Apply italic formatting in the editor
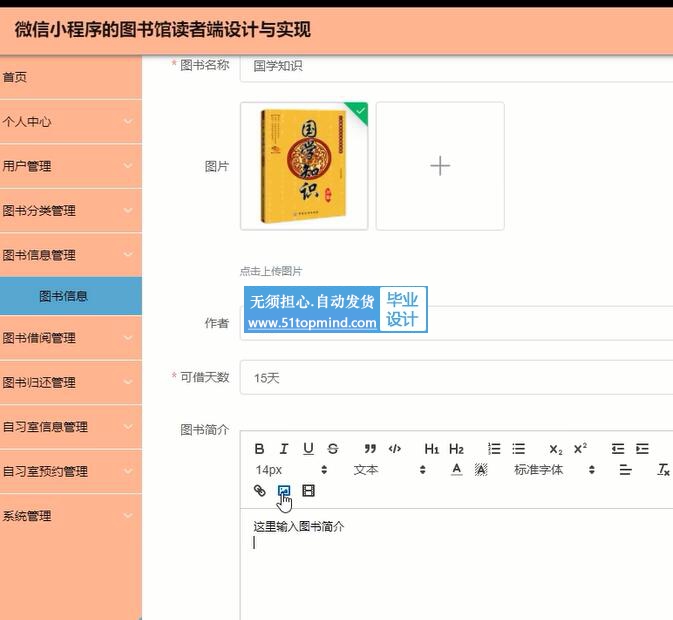This screenshot has width=673, height=620. 284,449
